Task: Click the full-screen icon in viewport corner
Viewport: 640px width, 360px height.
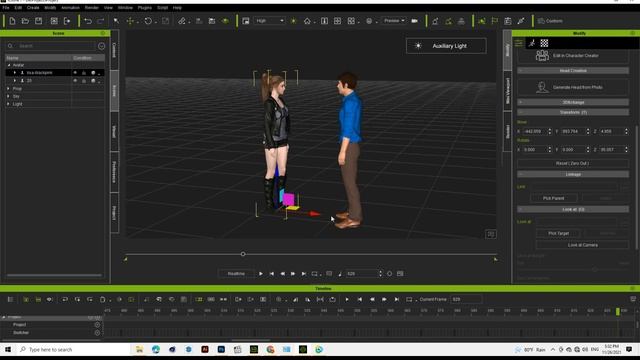Action: point(491,234)
